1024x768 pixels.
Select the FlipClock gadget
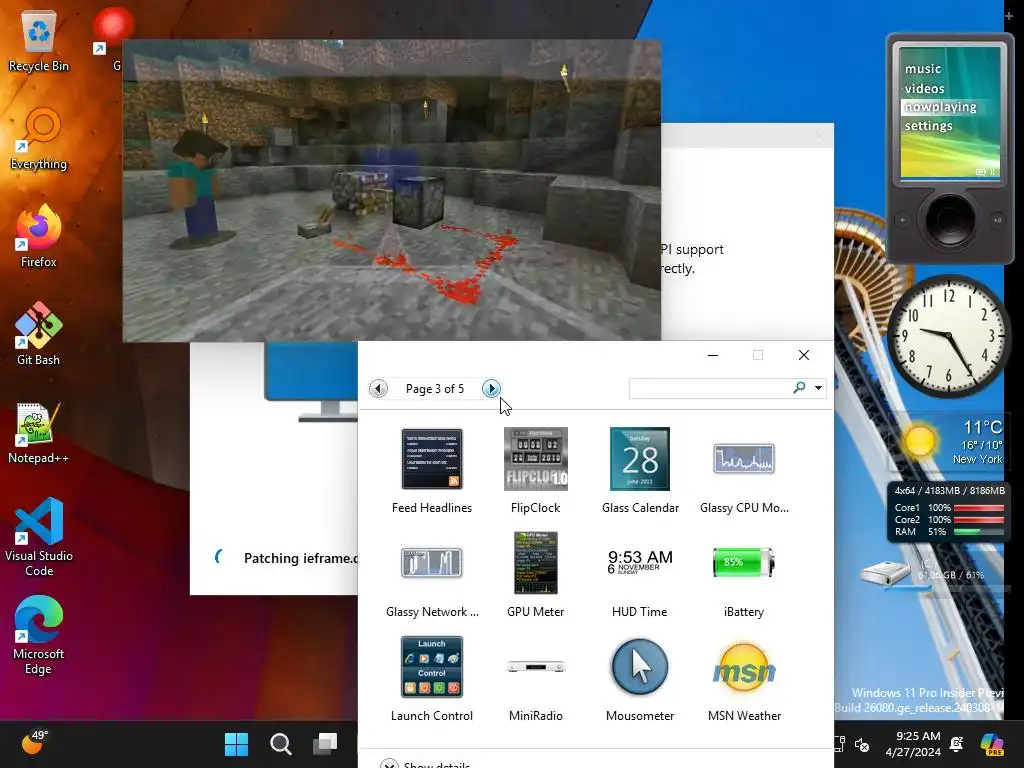pos(536,459)
